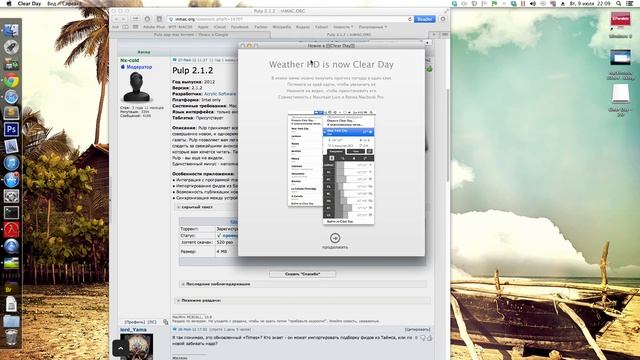This screenshot has height=360, width=640.
Task: Switch to the Google search Safari tab
Action: pyautogui.click(x=191, y=35)
